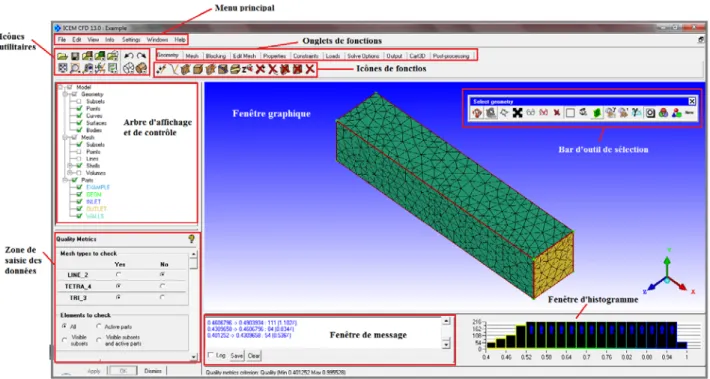710x379 pixels.
Task: Toggle the Curves checkbox in model tree
Action: tap(79, 116)
